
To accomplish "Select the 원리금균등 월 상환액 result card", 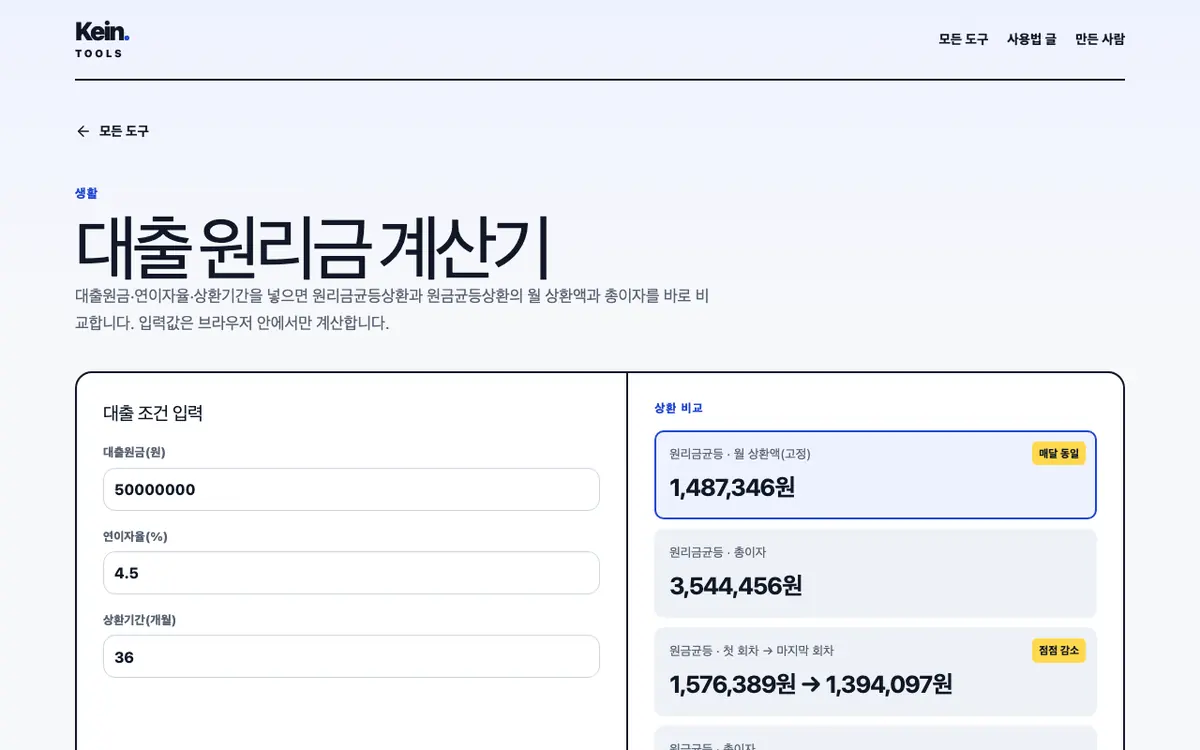I will 875,475.
